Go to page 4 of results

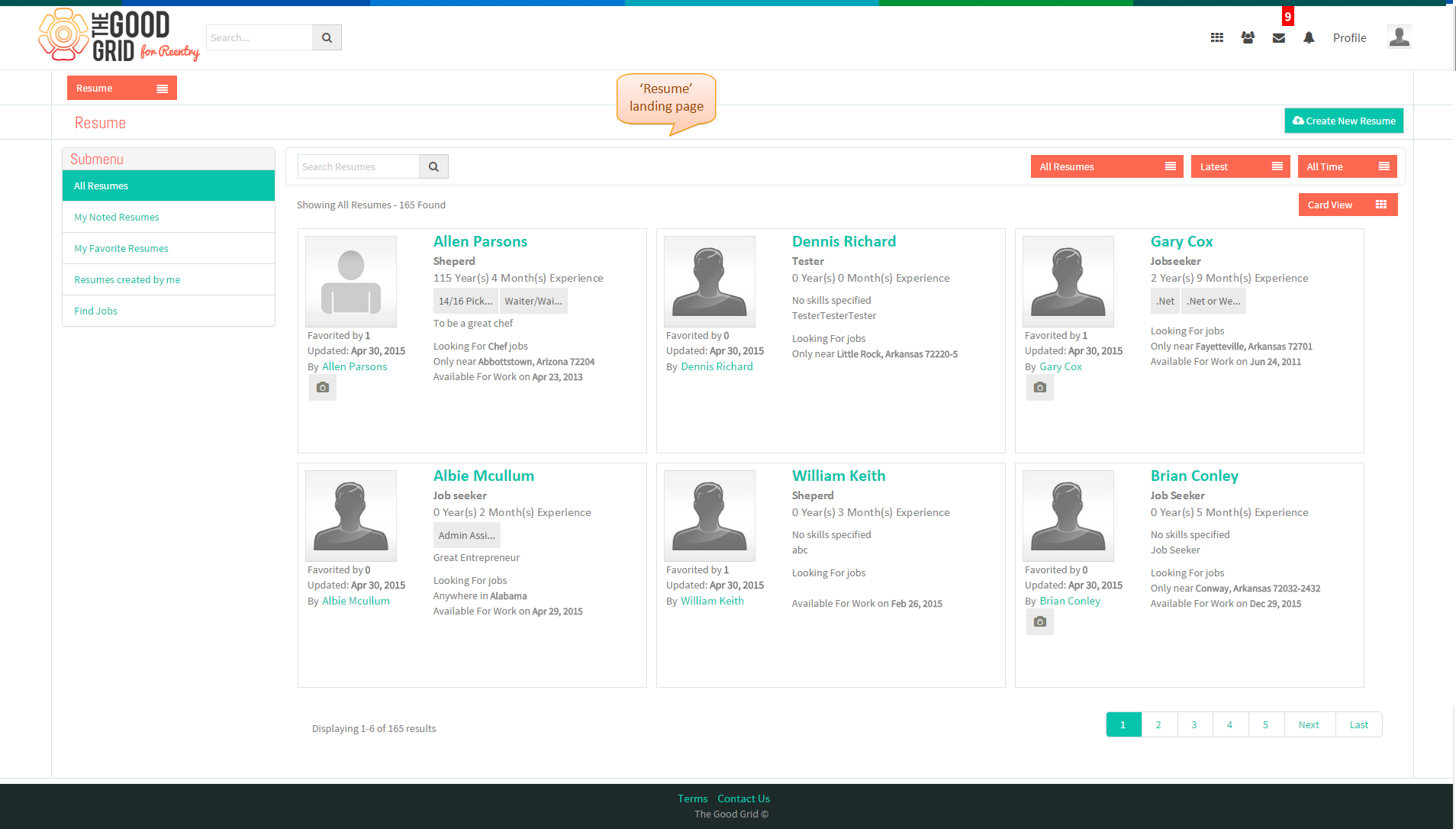[x=1230, y=724]
